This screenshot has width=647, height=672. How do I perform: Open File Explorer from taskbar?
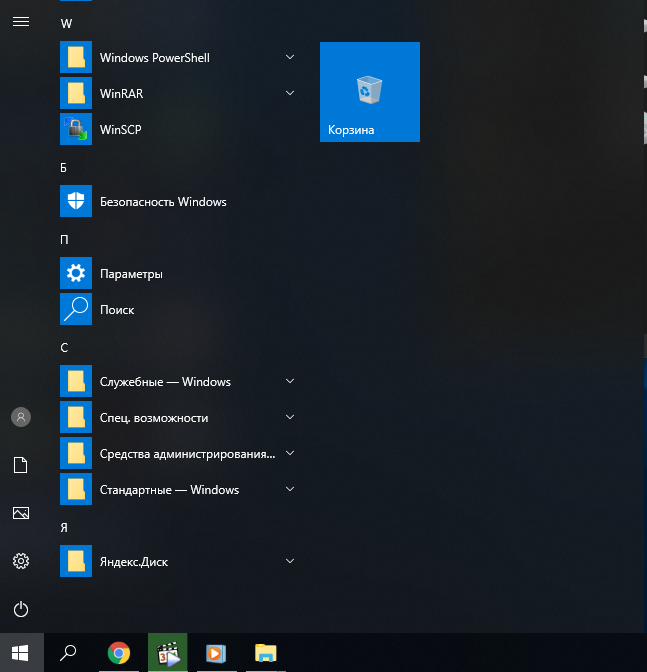(266, 653)
